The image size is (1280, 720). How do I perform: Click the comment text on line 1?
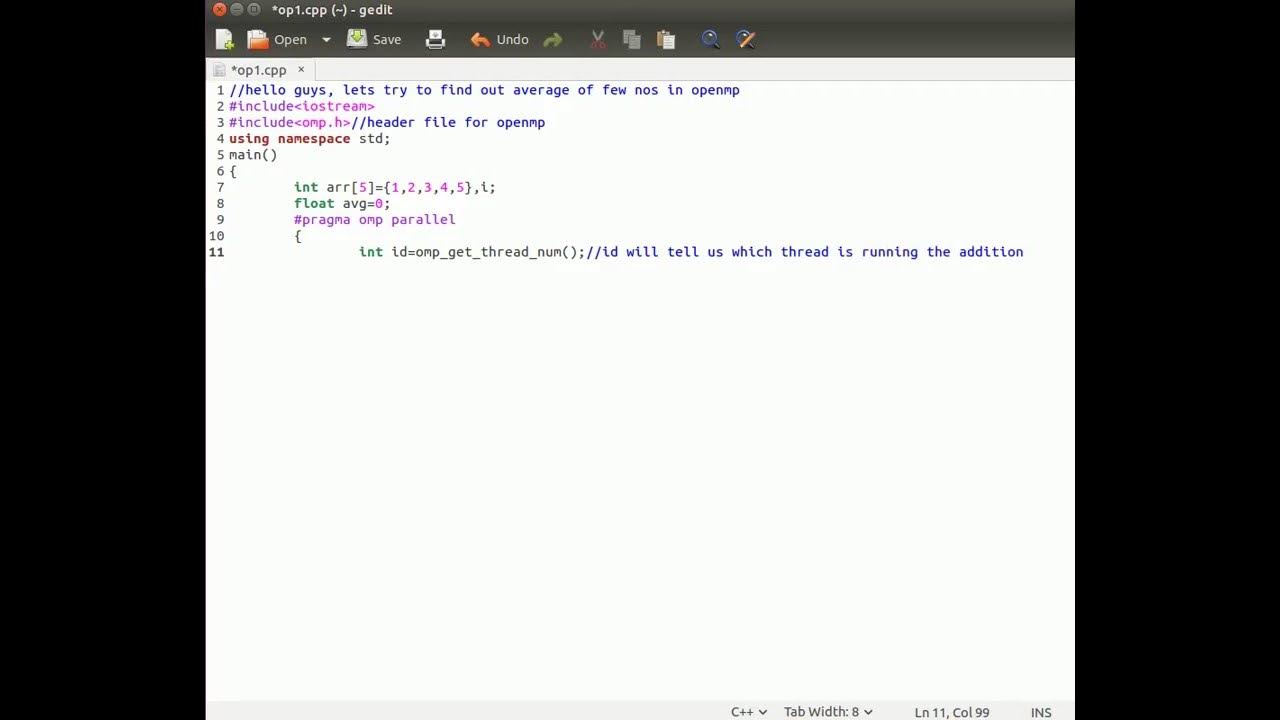[x=484, y=90]
